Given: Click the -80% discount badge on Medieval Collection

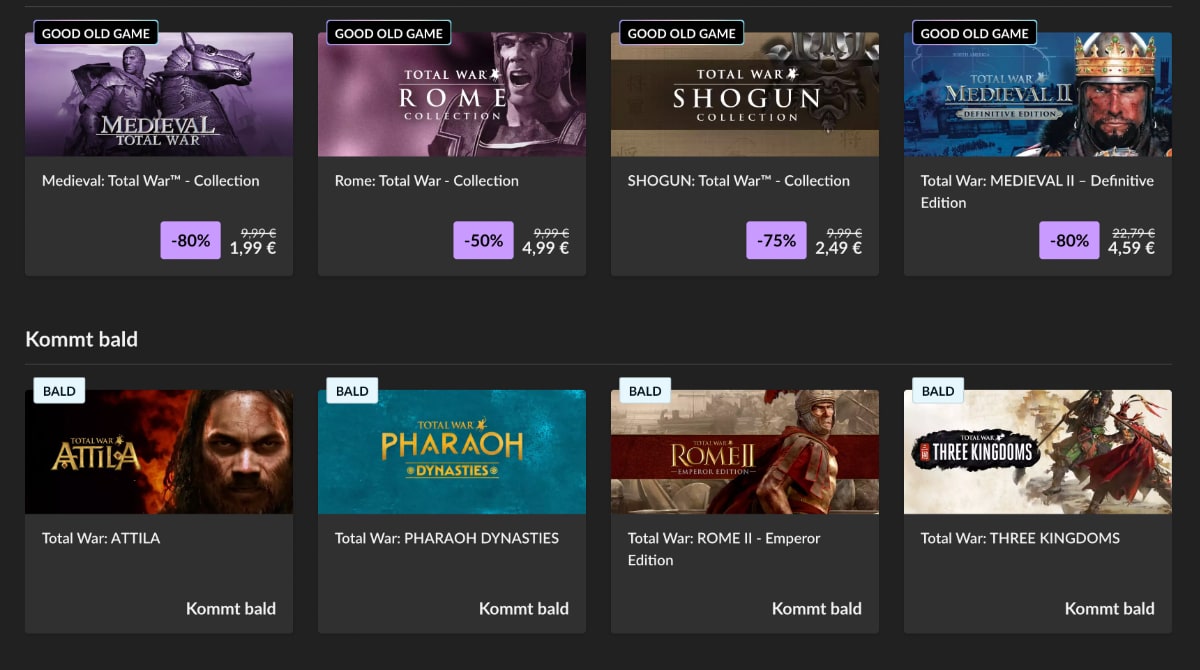Looking at the screenshot, I should coord(191,240).
